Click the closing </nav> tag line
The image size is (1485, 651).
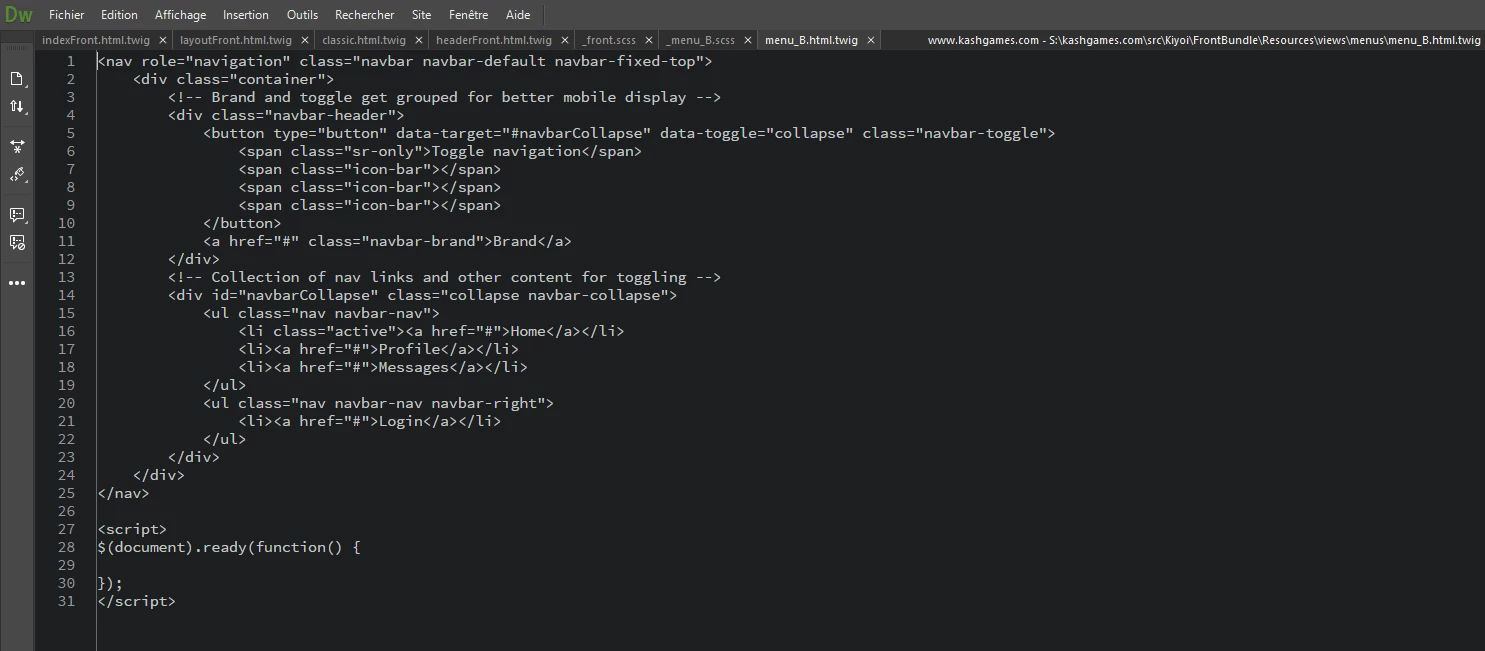pos(123,493)
